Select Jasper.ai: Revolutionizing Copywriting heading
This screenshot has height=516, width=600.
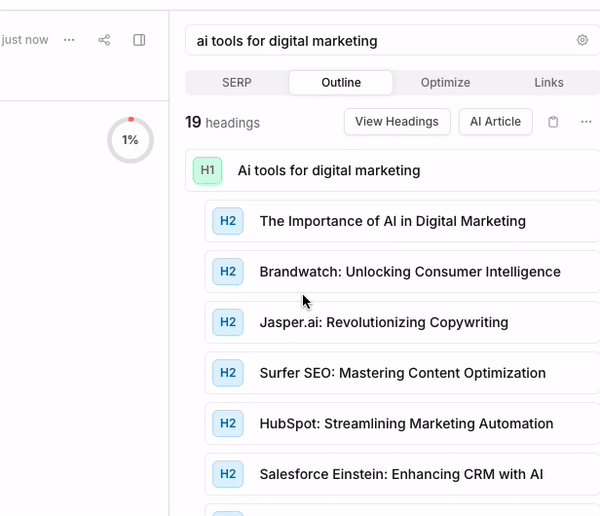tap(403, 322)
